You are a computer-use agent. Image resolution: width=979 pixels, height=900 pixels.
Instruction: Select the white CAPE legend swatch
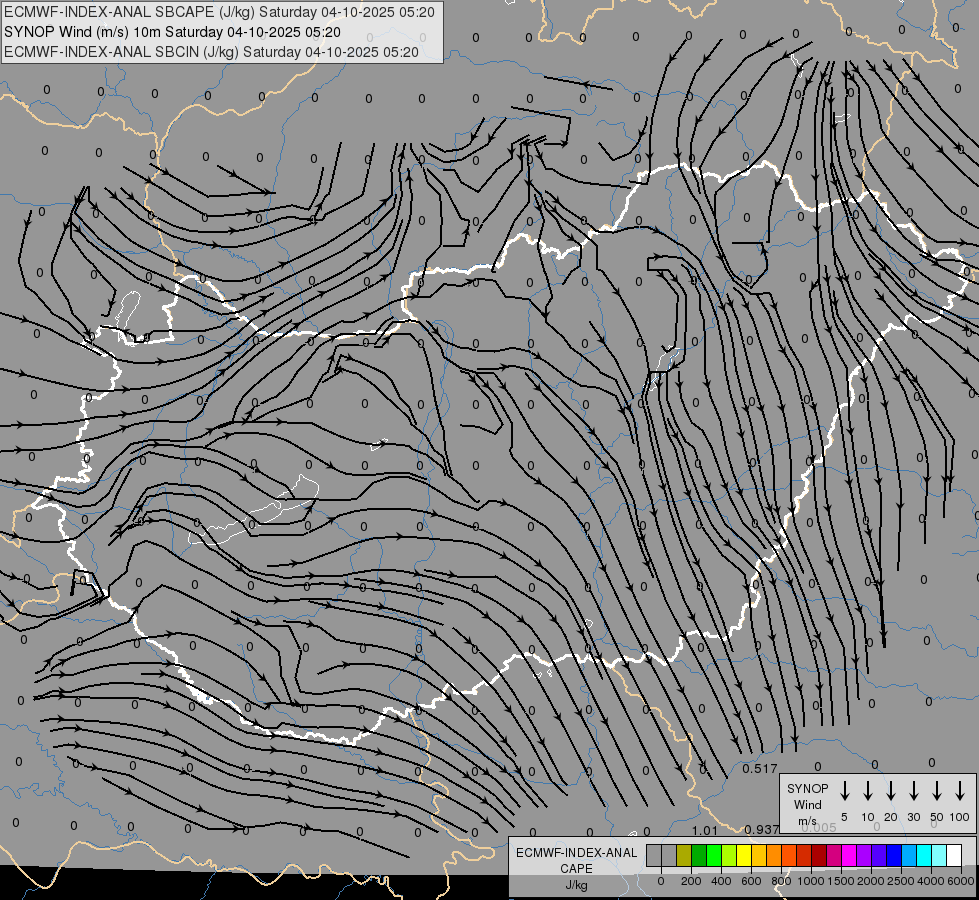[954, 856]
